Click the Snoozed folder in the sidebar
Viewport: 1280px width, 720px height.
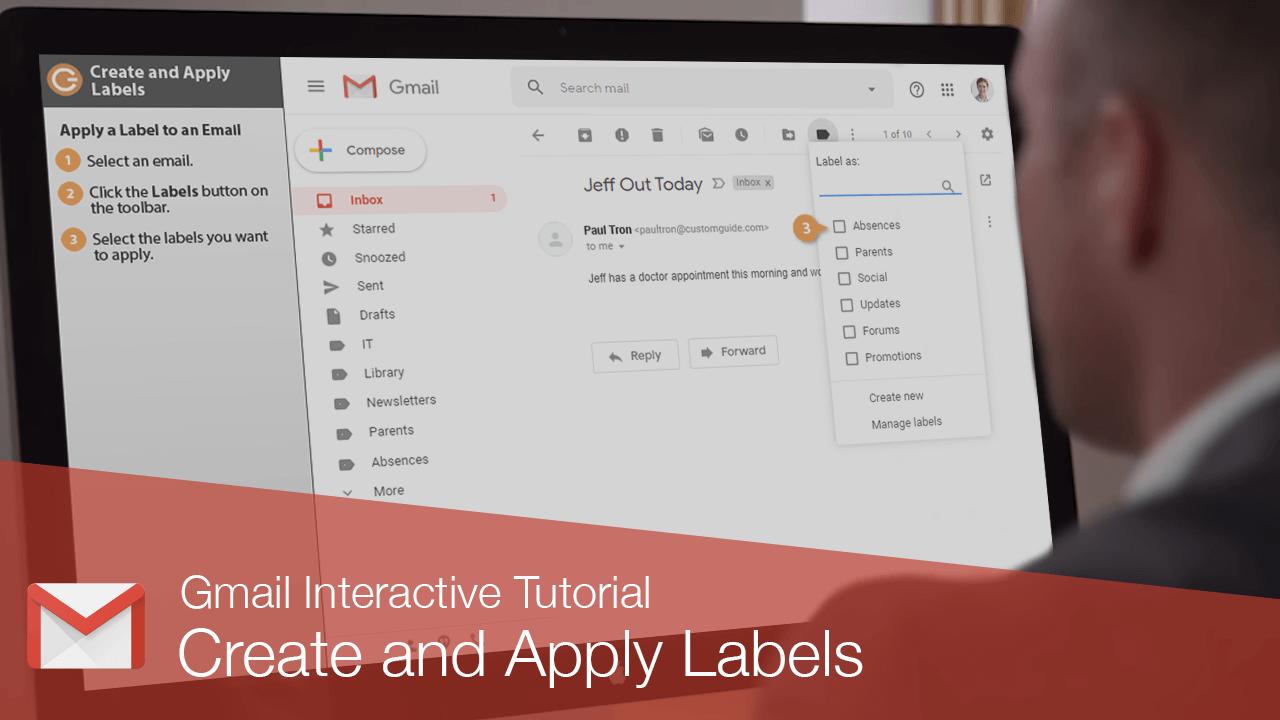381,257
